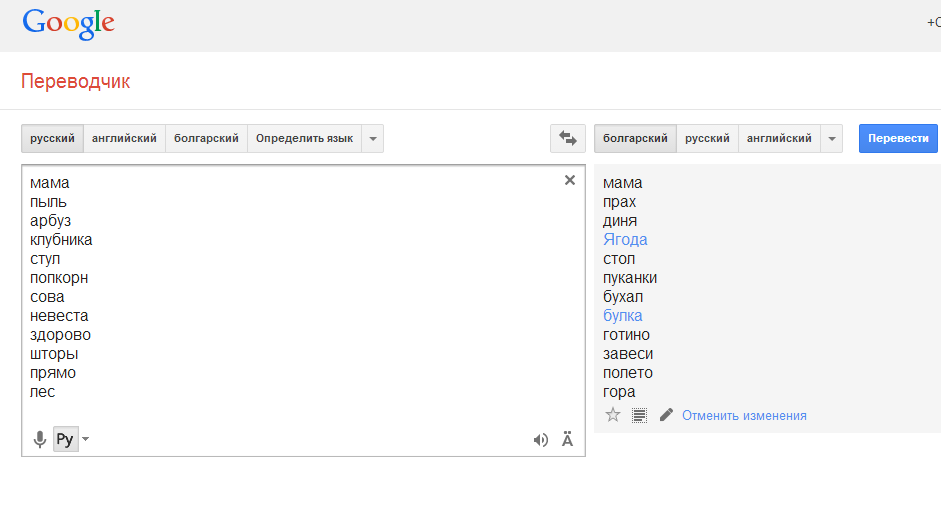941x528 pixels.
Task: Expand the target language list dropdown
Action: point(832,139)
